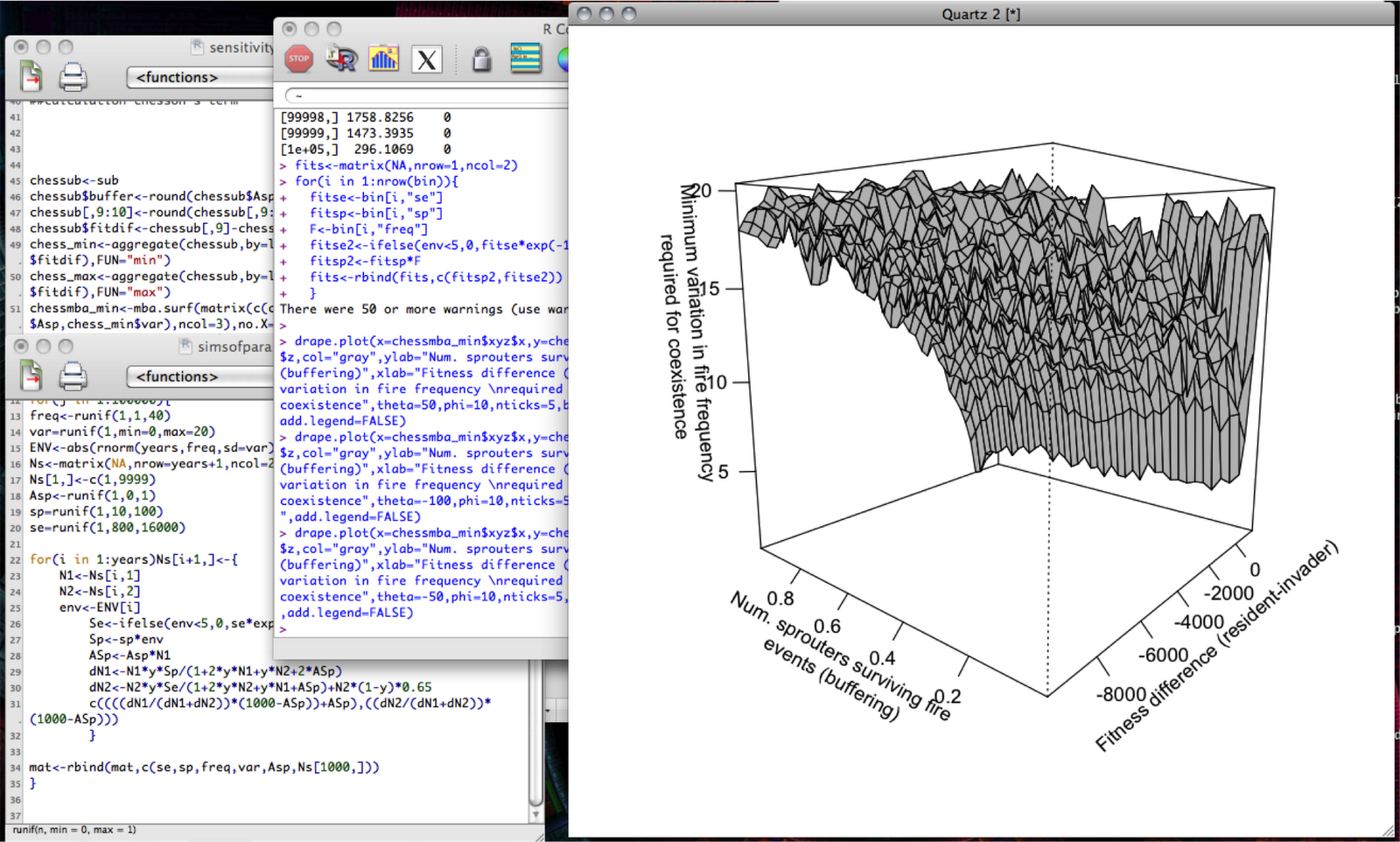Show history with striped list icon

tap(525, 60)
